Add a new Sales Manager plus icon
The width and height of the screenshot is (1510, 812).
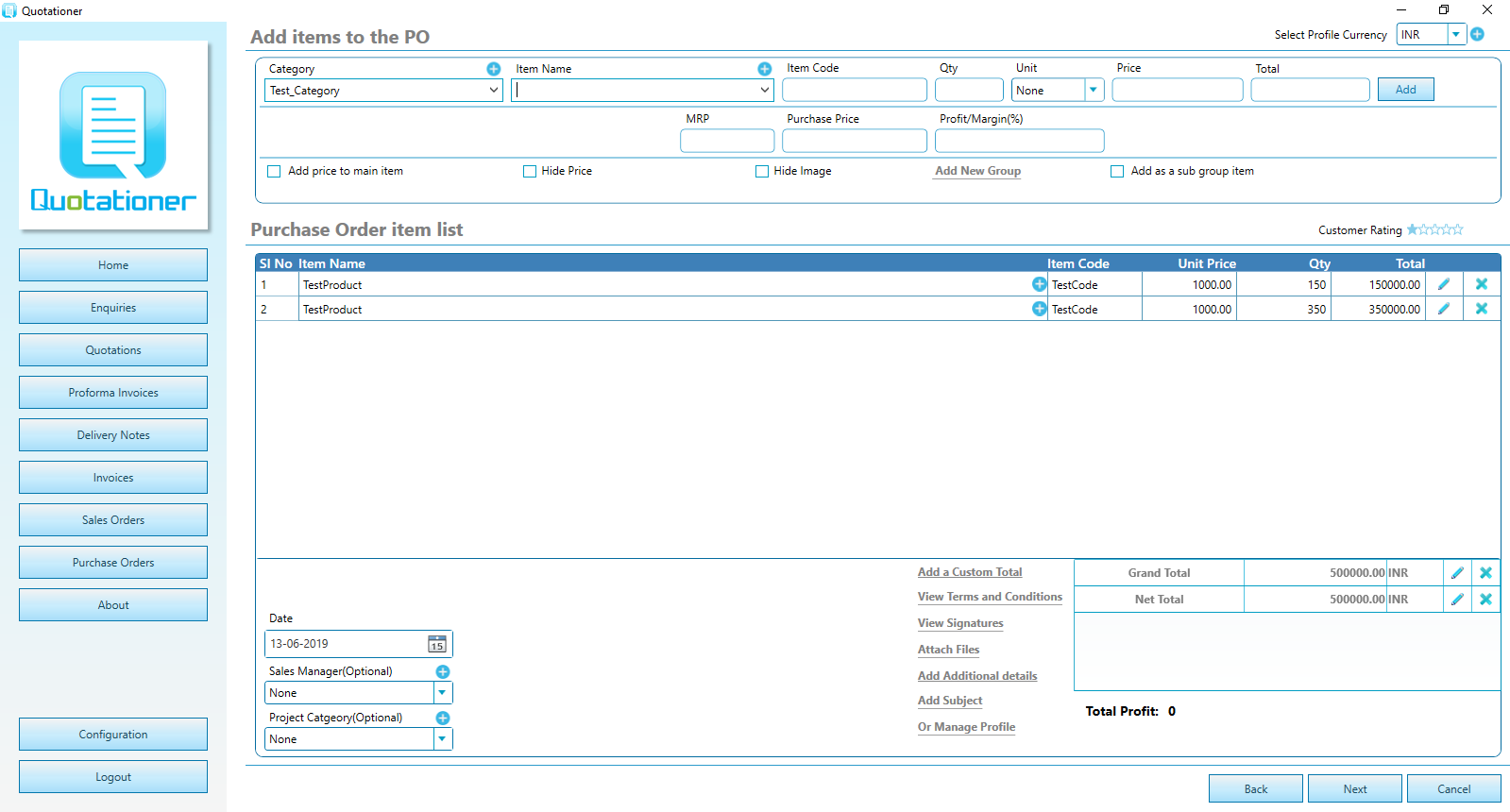[x=443, y=672]
